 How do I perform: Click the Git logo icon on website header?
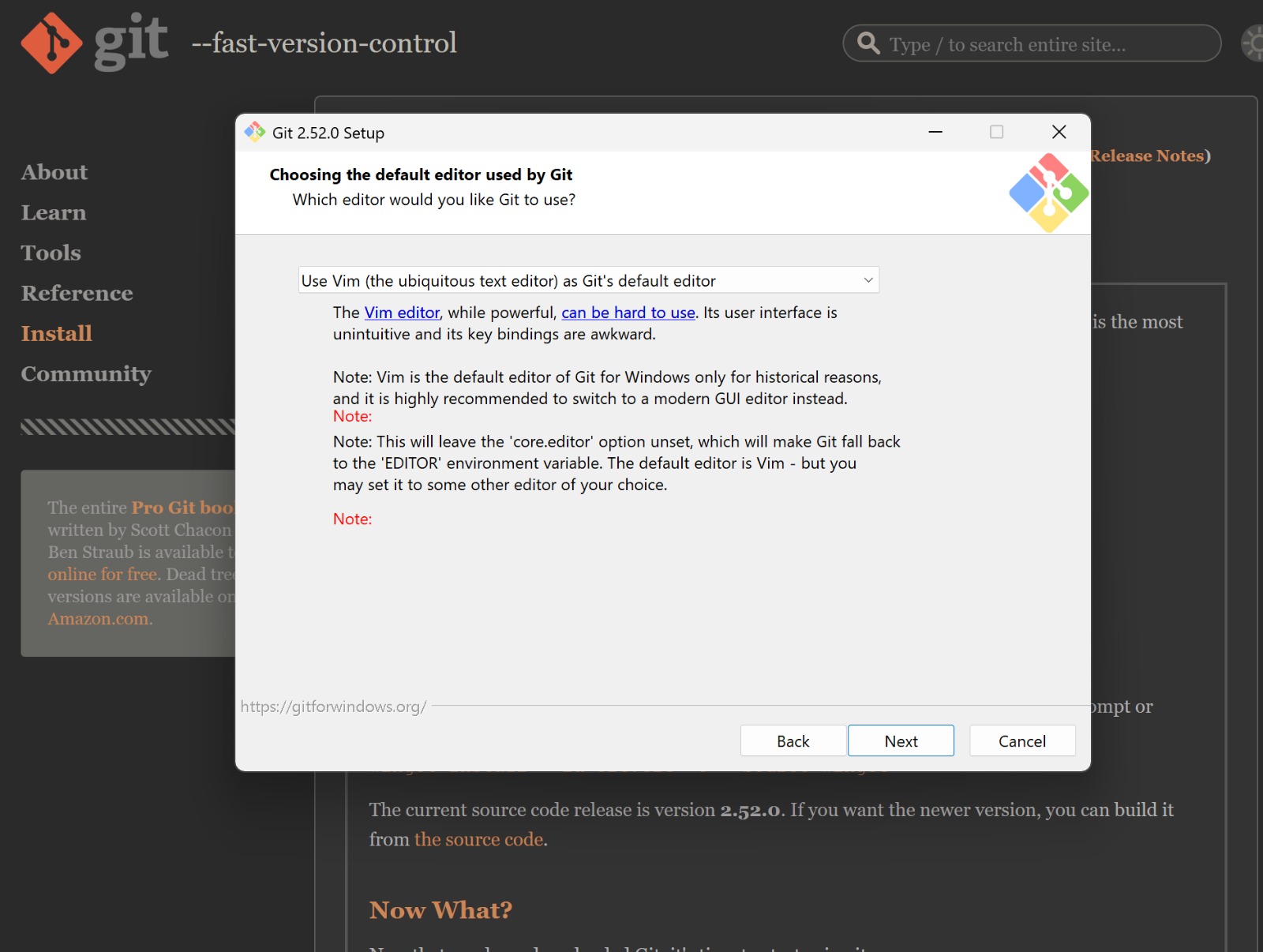click(51, 43)
